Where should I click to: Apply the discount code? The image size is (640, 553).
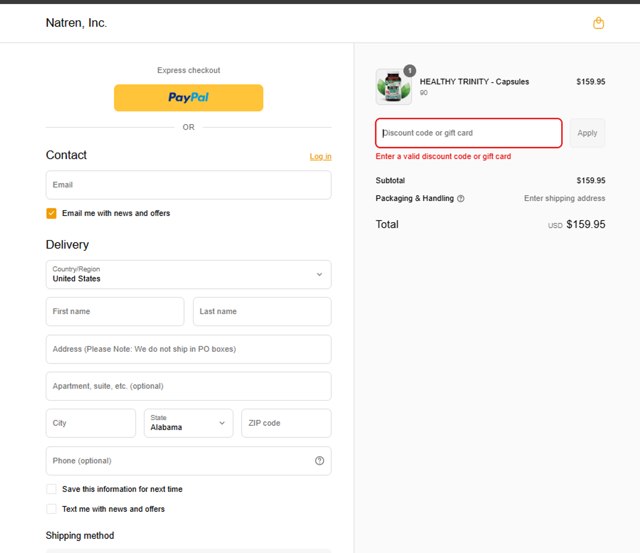(x=587, y=133)
